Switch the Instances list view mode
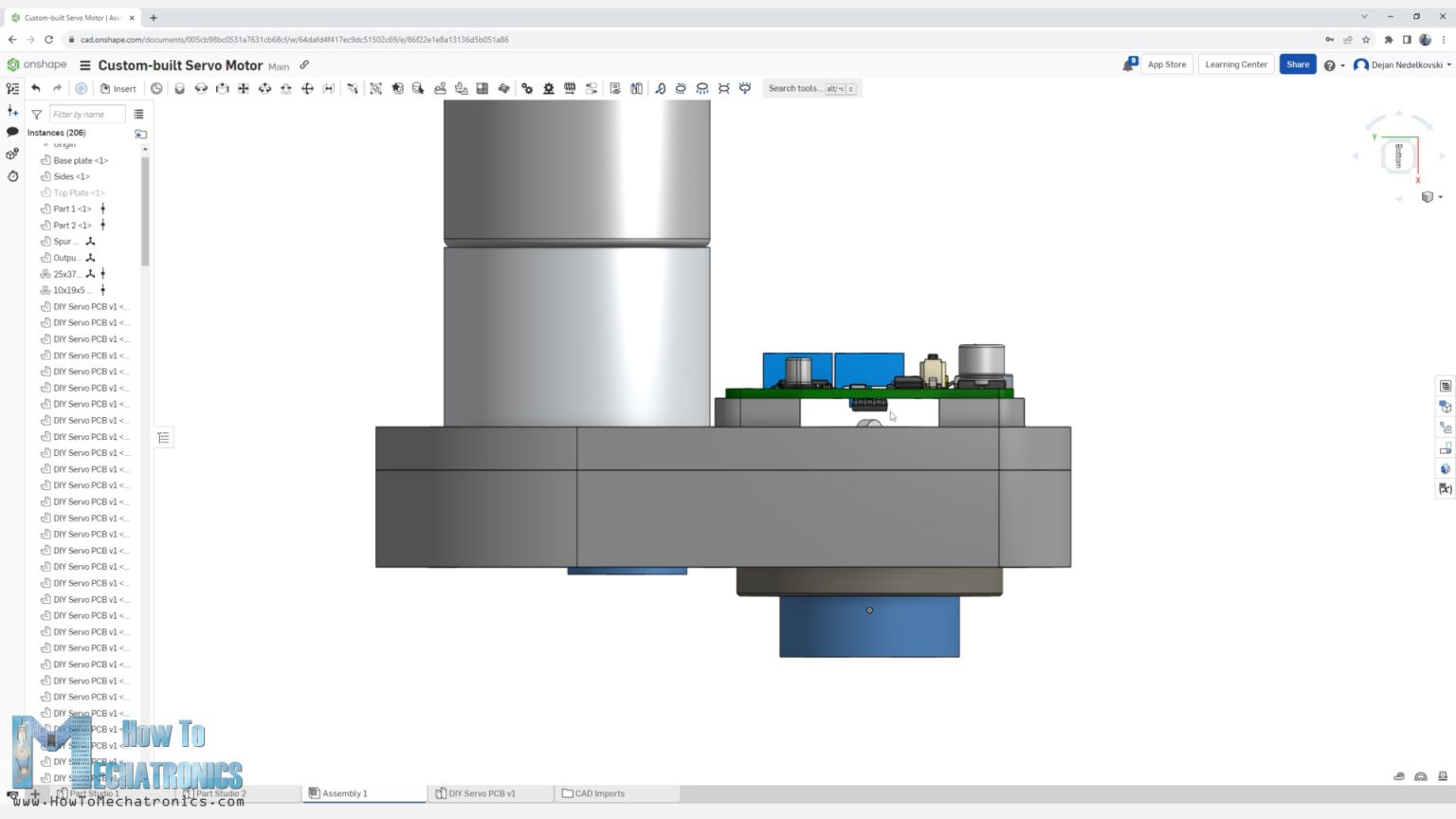 point(139,114)
